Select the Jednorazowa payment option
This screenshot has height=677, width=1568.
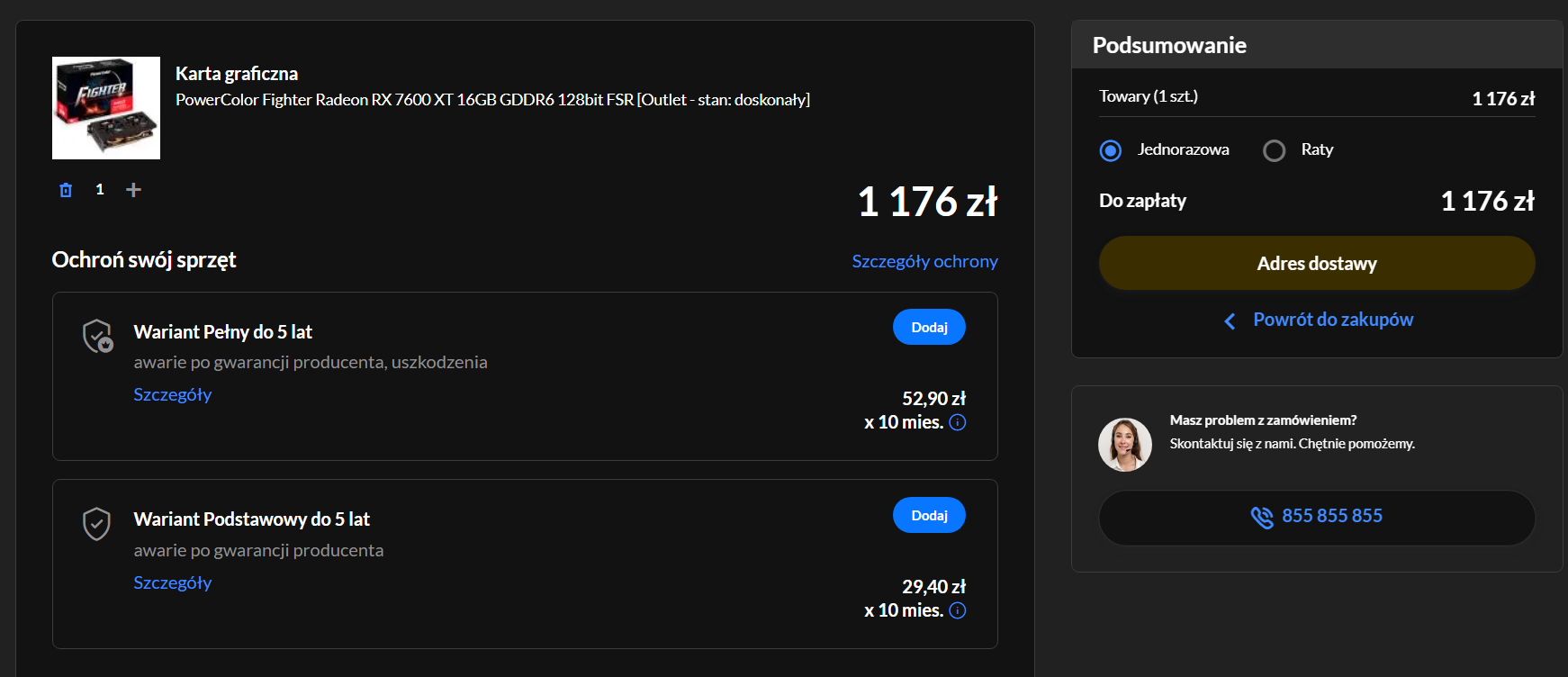click(1111, 150)
